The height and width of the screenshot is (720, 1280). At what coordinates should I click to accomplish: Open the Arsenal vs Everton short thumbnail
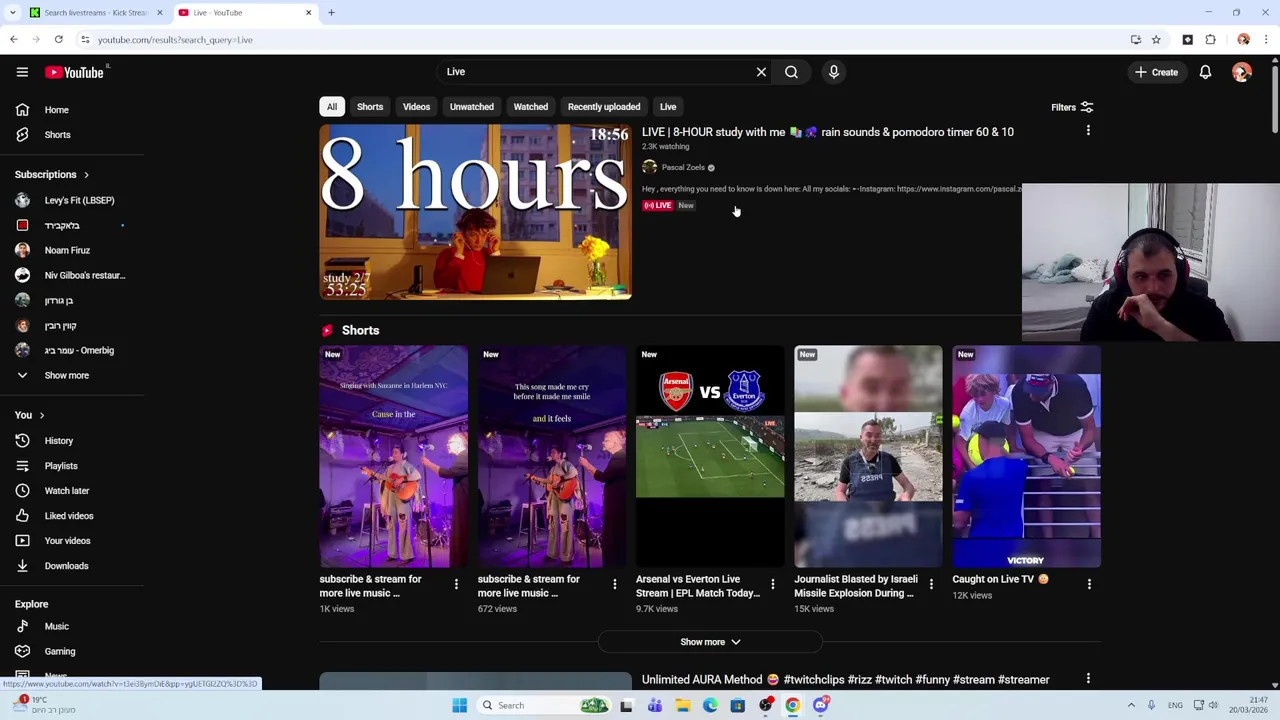(710, 457)
